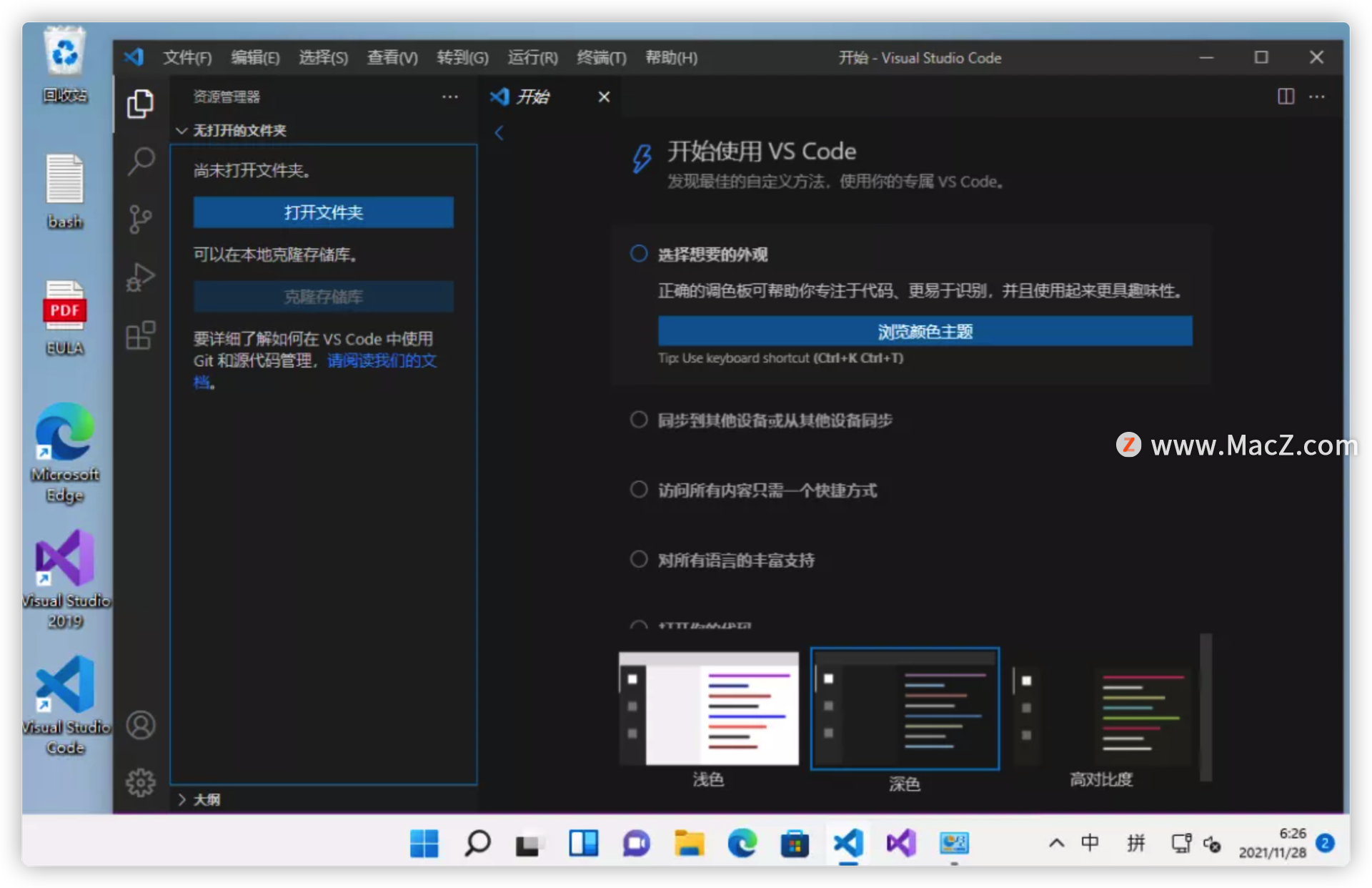
Task: Open the notification count badge
Action: 1325,844
